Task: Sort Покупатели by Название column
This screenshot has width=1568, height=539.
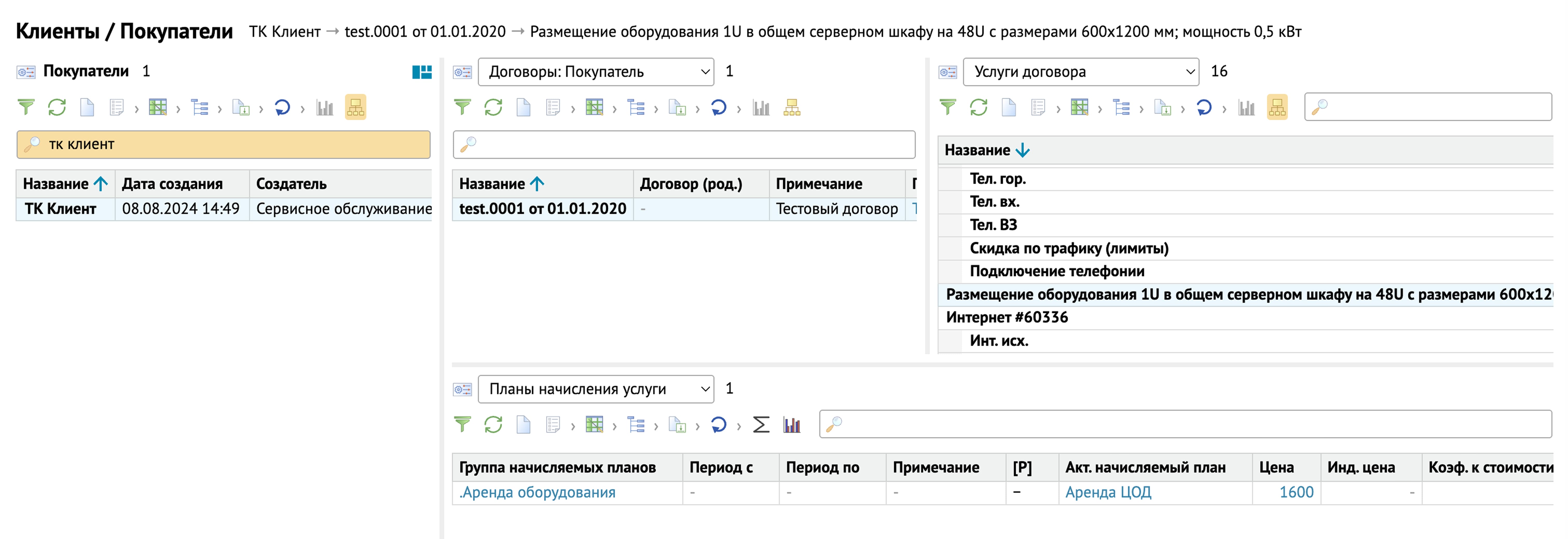Action: (x=66, y=184)
